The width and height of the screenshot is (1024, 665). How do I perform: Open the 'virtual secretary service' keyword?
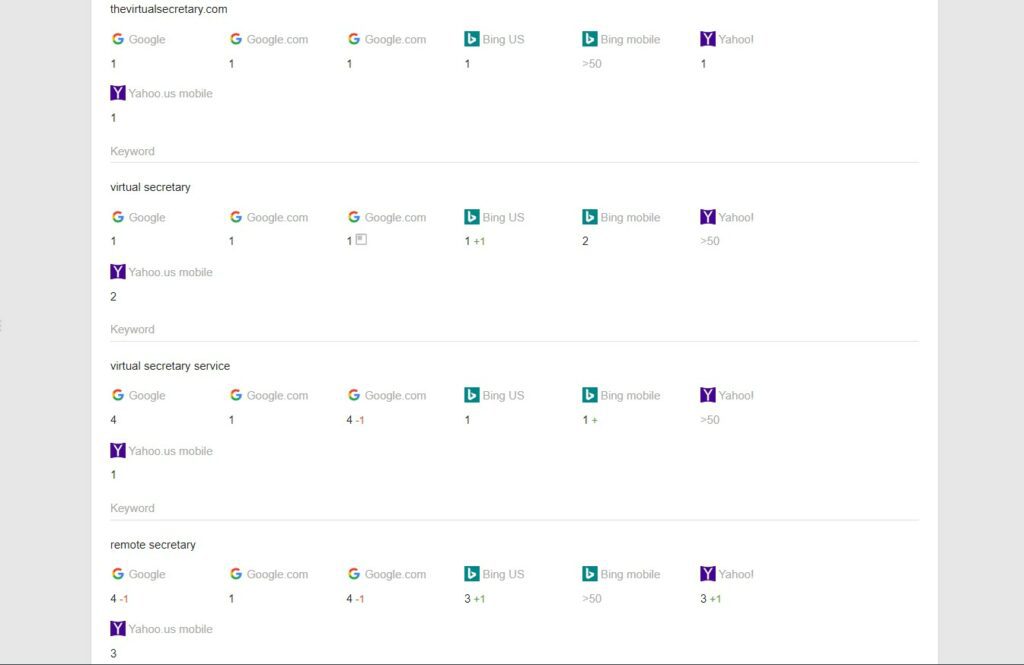(x=170, y=366)
